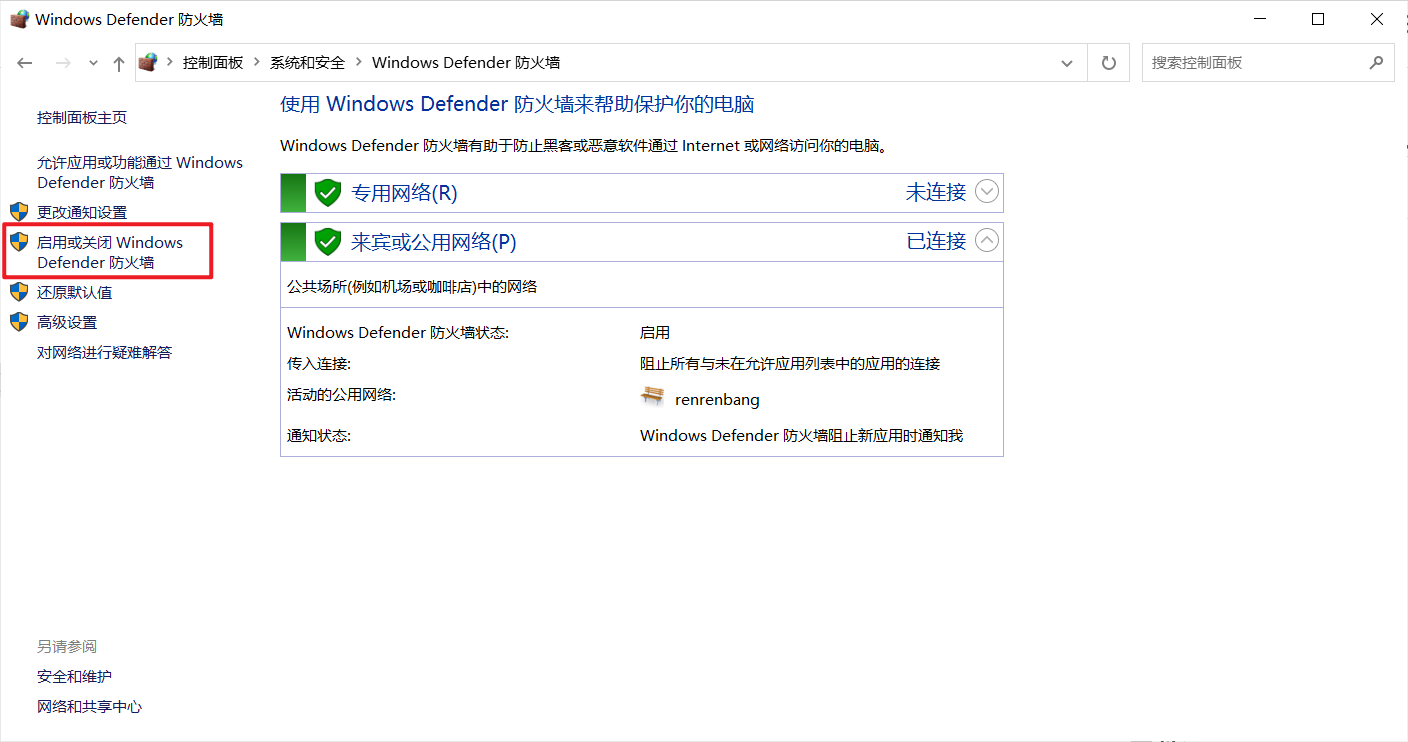Click the bench icon next to renrenbang network
This screenshot has width=1408, height=742.
click(x=652, y=397)
